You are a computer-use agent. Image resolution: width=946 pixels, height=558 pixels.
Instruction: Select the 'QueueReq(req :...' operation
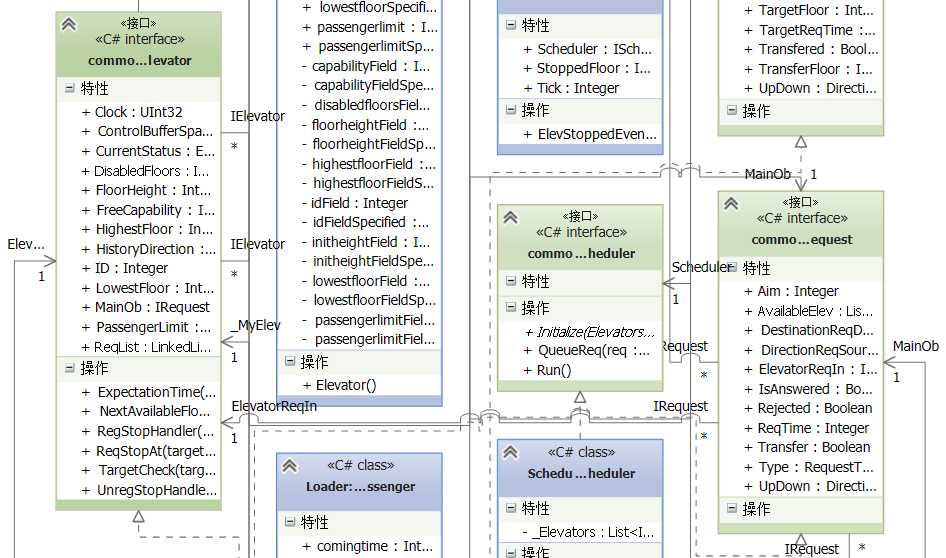coord(586,350)
